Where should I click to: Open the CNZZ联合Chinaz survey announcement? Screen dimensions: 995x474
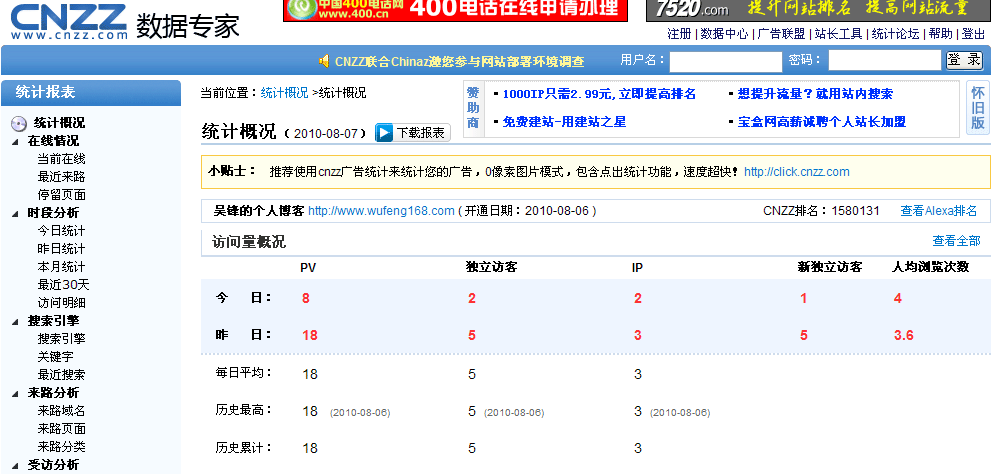pos(459,62)
